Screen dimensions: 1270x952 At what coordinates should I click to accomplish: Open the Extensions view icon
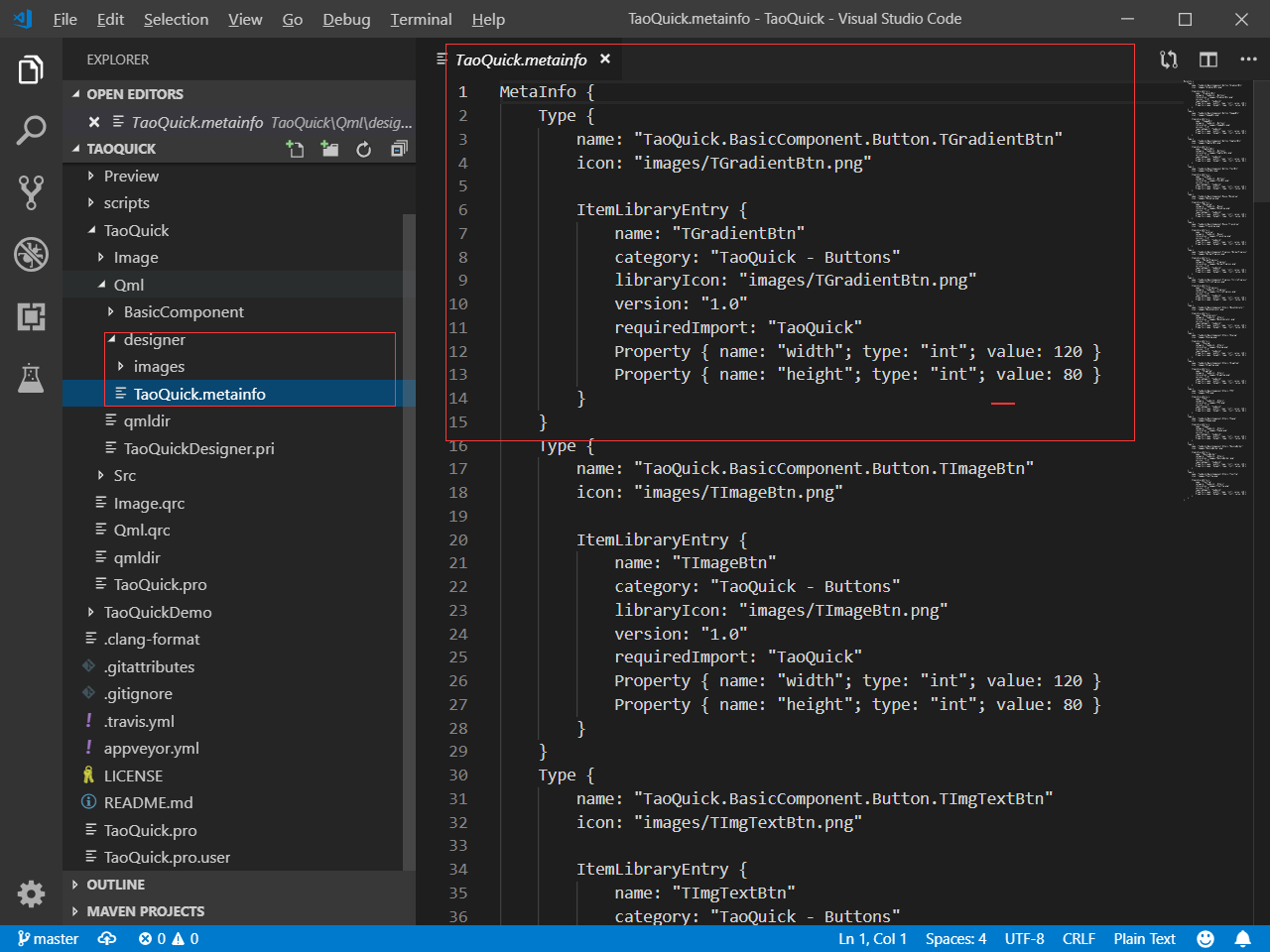click(31, 316)
